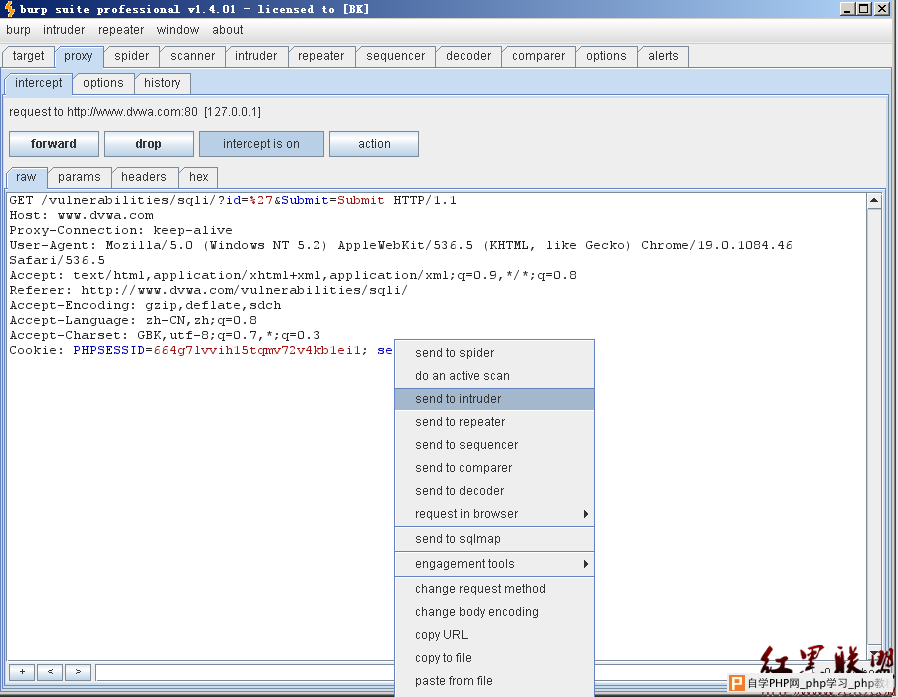The height and width of the screenshot is (697, 898).
Task: Open the repeater menu in menu bar
Action: click(x=121, y=30)
